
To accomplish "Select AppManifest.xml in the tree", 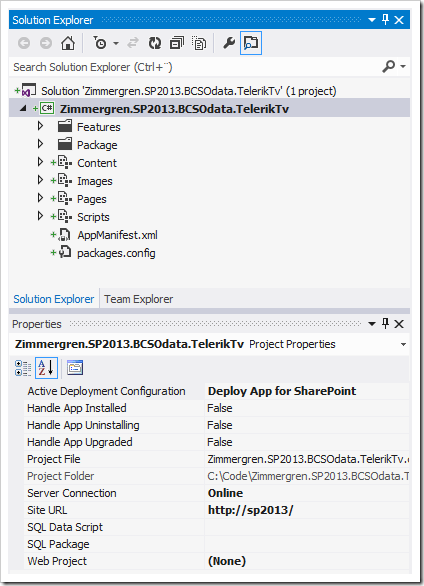I will [117, 235].
